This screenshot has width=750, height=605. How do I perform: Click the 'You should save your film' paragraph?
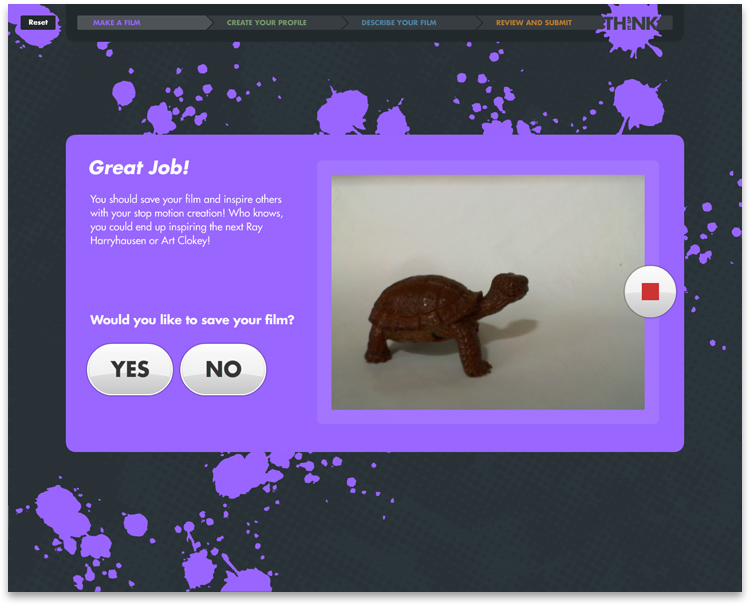click(x=186, y=220)
